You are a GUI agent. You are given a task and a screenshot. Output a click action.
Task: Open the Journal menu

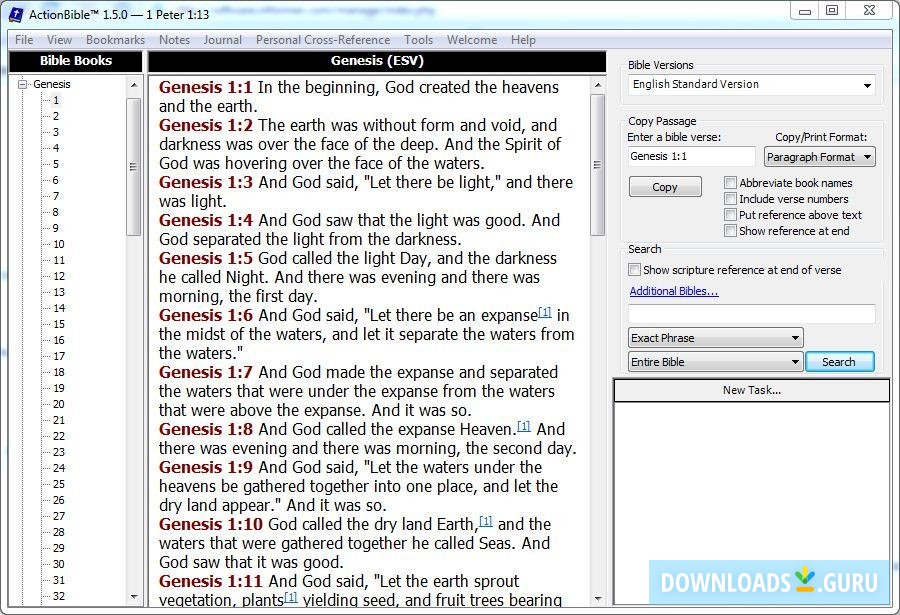click(x=223, y=40)
